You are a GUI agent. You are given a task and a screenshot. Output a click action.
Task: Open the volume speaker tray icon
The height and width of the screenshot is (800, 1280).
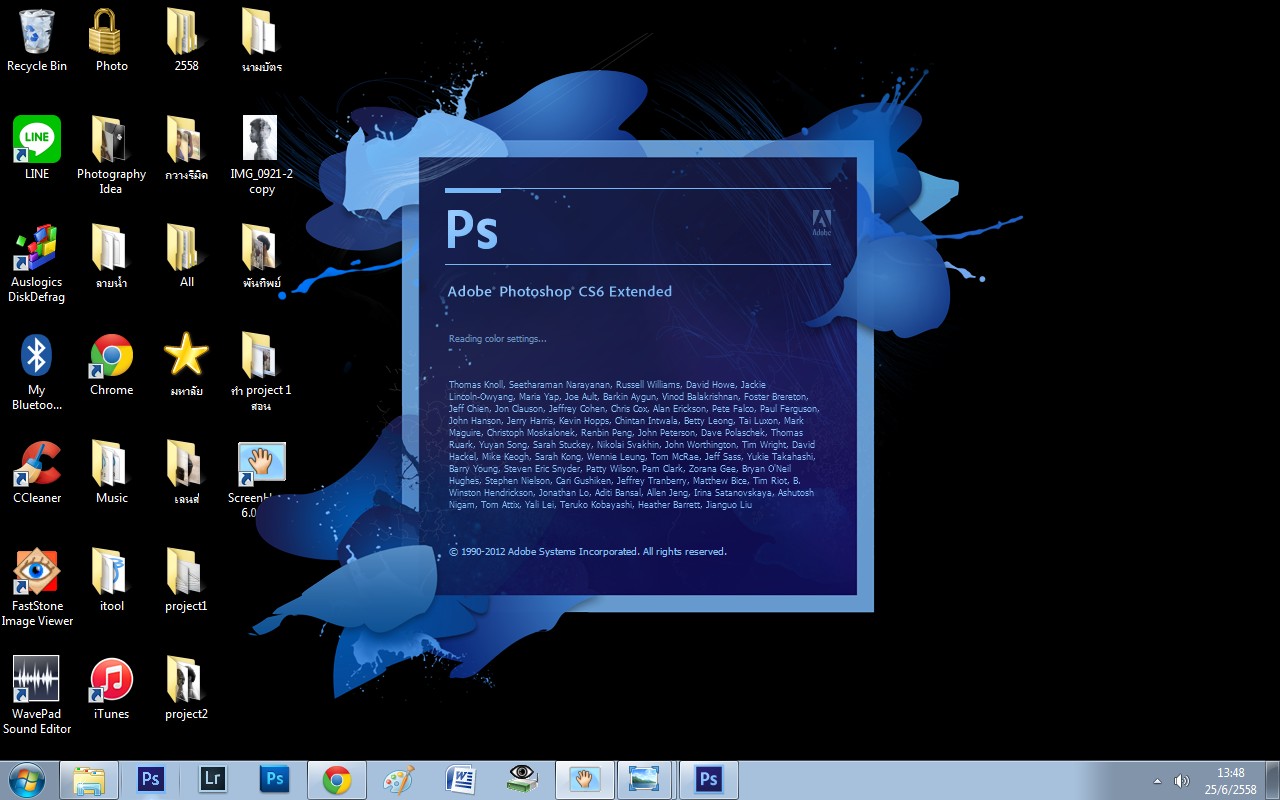tap(1181, 781)
